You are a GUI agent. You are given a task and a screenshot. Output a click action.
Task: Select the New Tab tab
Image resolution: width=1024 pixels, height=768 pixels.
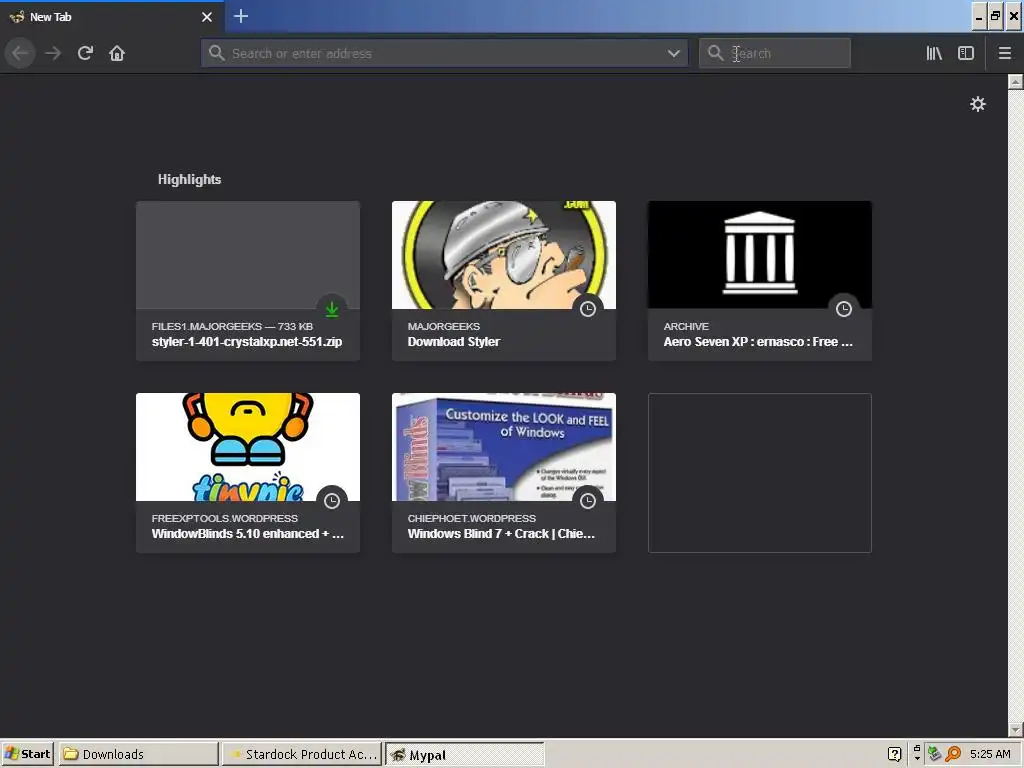coord(111,17)
